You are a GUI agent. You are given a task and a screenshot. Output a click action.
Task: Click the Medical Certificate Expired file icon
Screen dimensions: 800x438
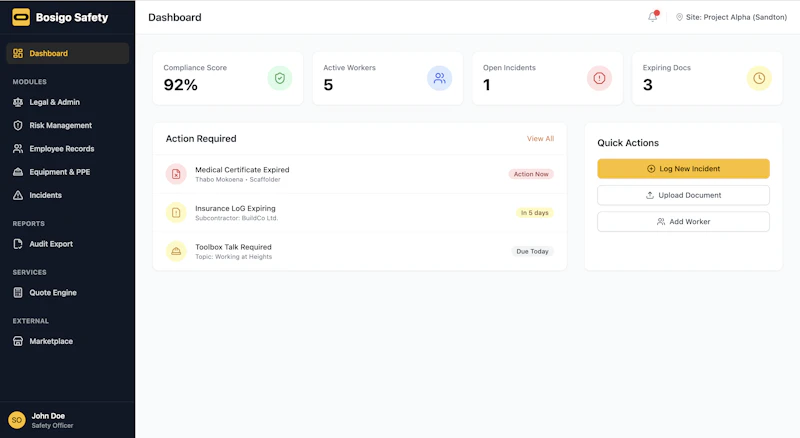tap(176, 174)
